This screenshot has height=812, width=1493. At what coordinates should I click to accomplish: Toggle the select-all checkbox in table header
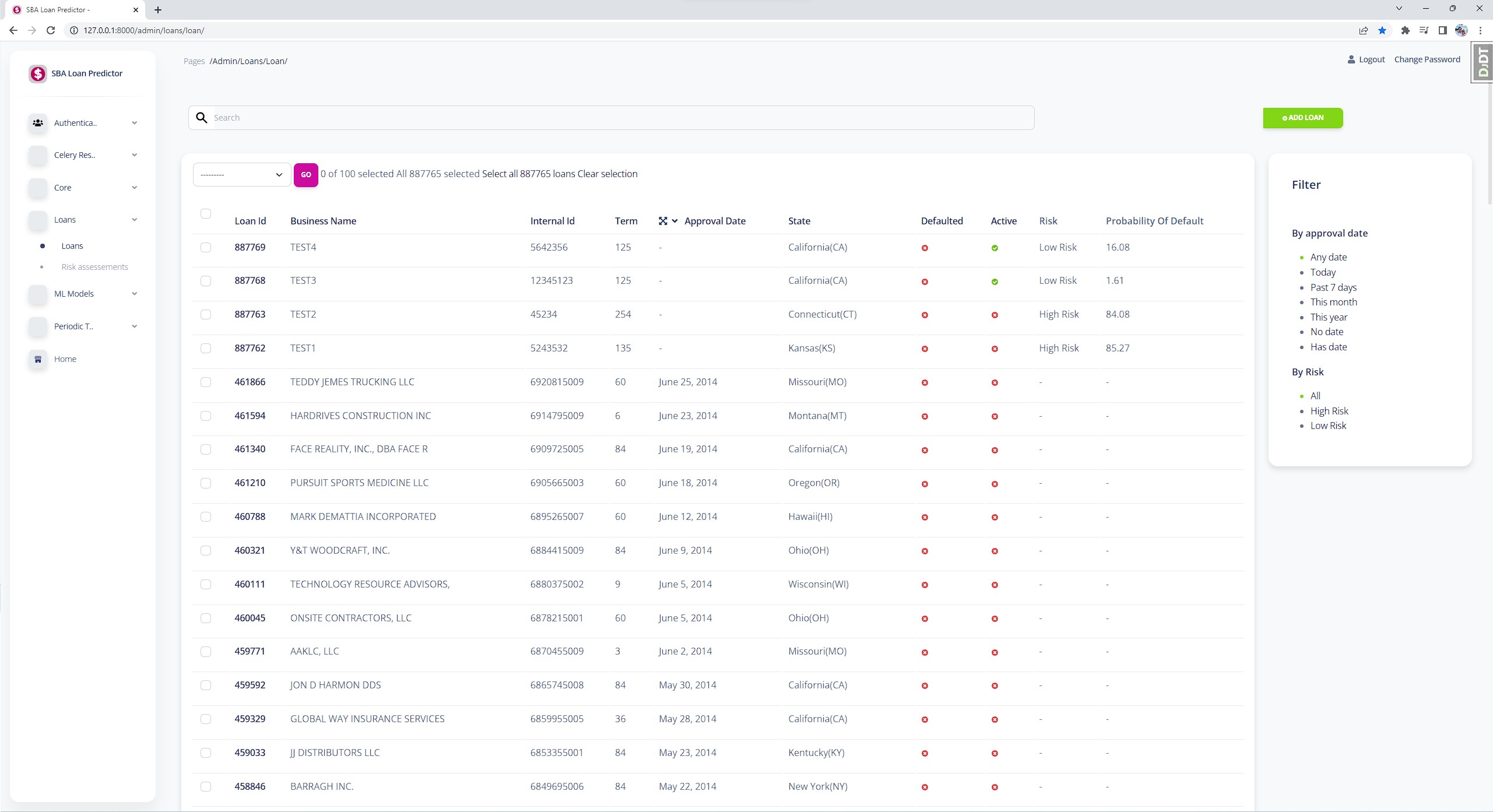206,214
